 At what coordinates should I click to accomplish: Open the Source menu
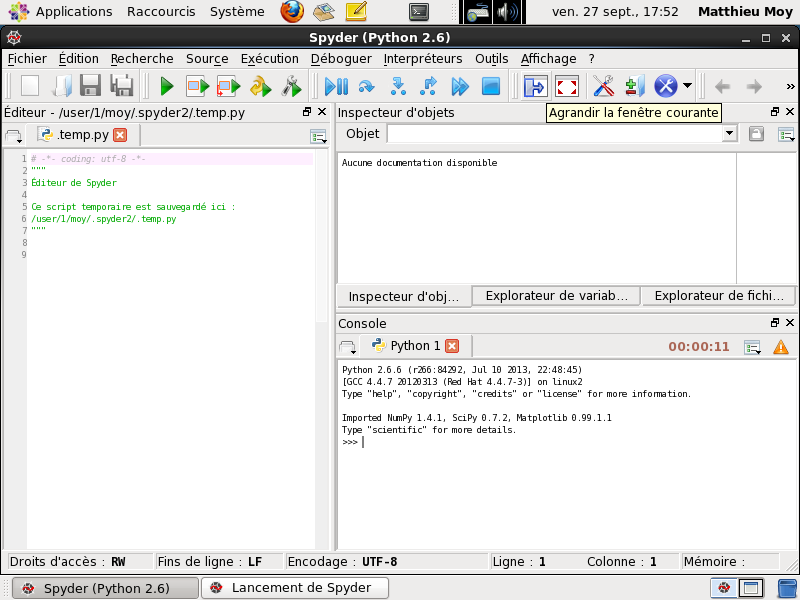coord(207,59)
